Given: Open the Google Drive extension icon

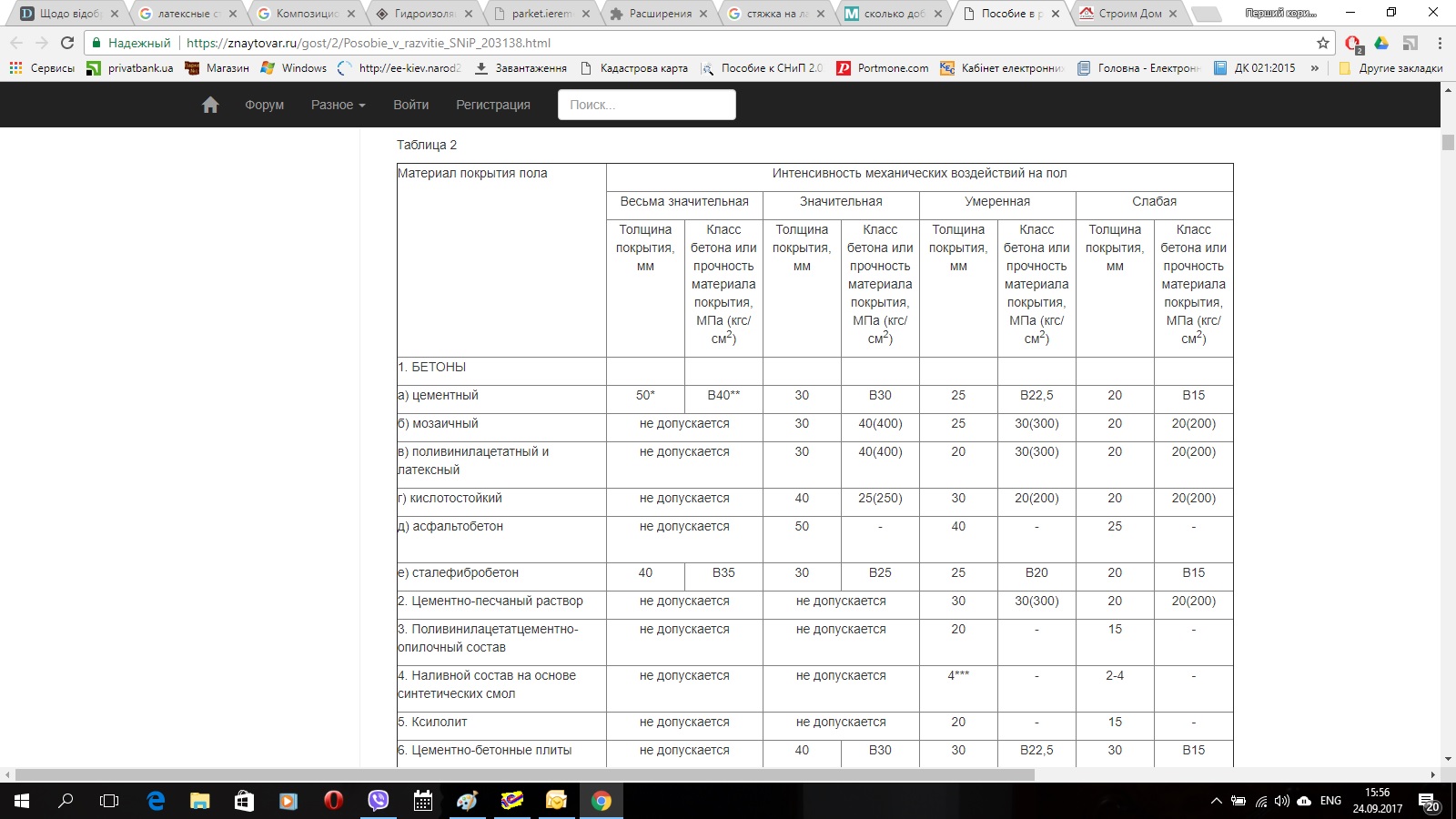Looking at the screenshot, I should (x=1381, y=43).
